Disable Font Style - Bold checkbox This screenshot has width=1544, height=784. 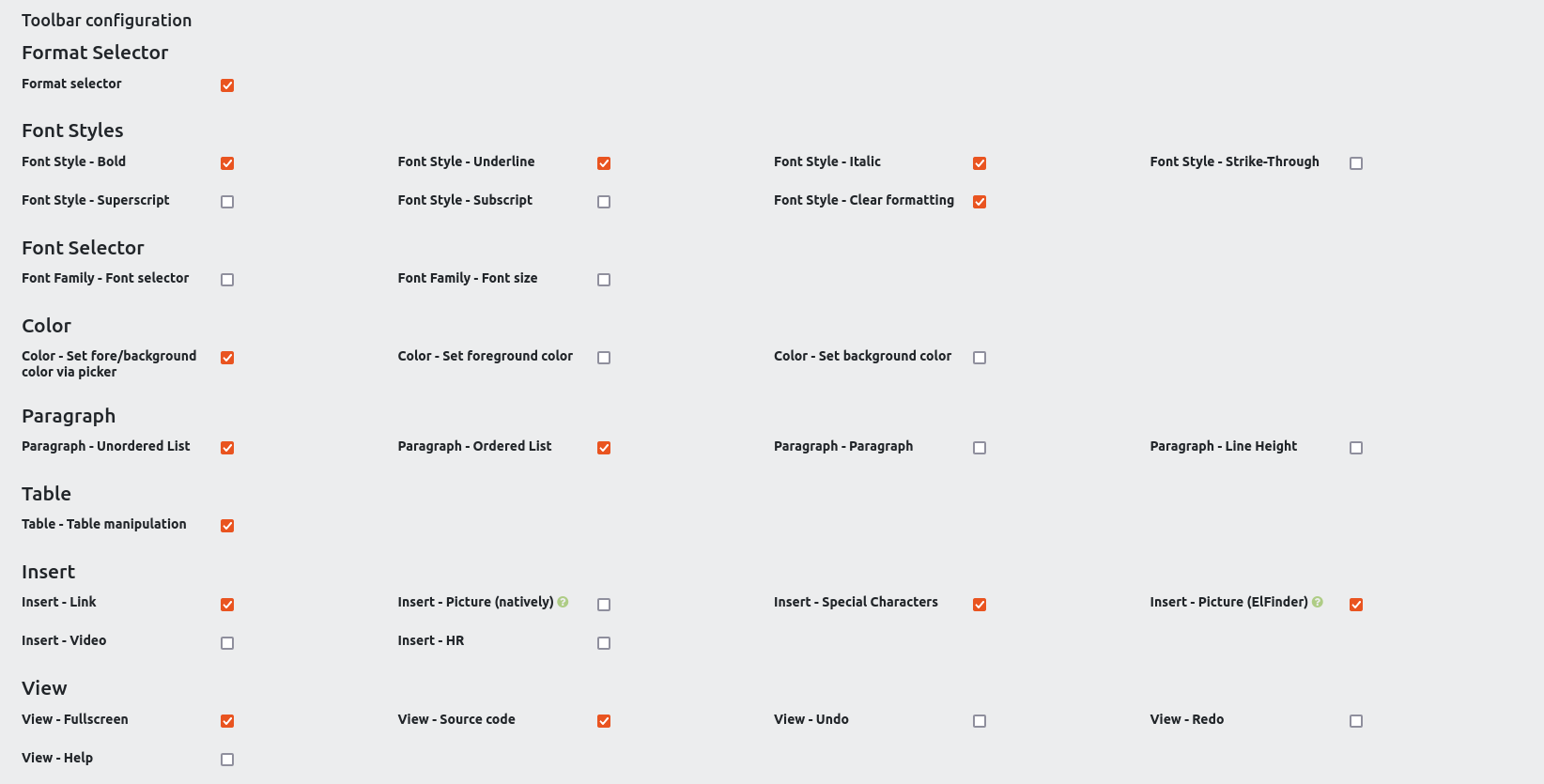[x=227, y=163]
